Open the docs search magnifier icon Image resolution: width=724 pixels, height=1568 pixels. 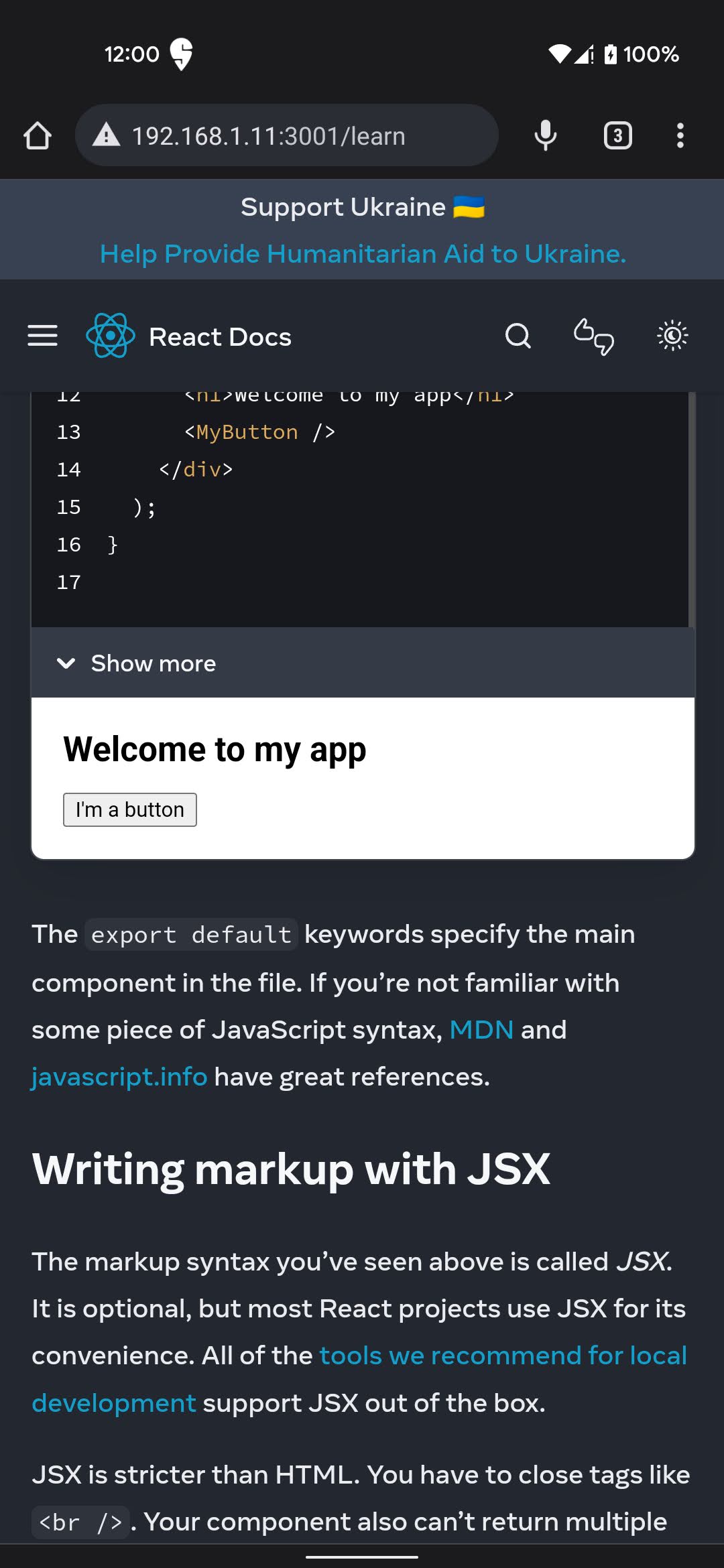point(518,336)
